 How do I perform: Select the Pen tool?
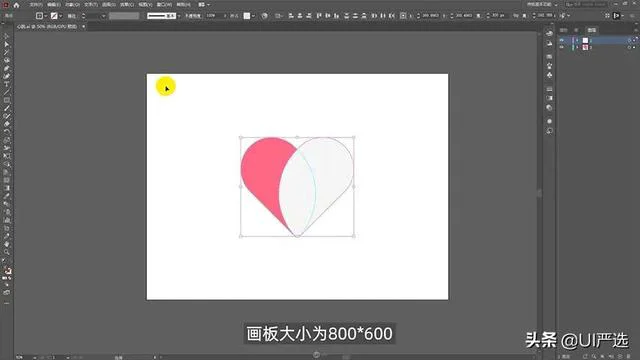click(7, 69)
